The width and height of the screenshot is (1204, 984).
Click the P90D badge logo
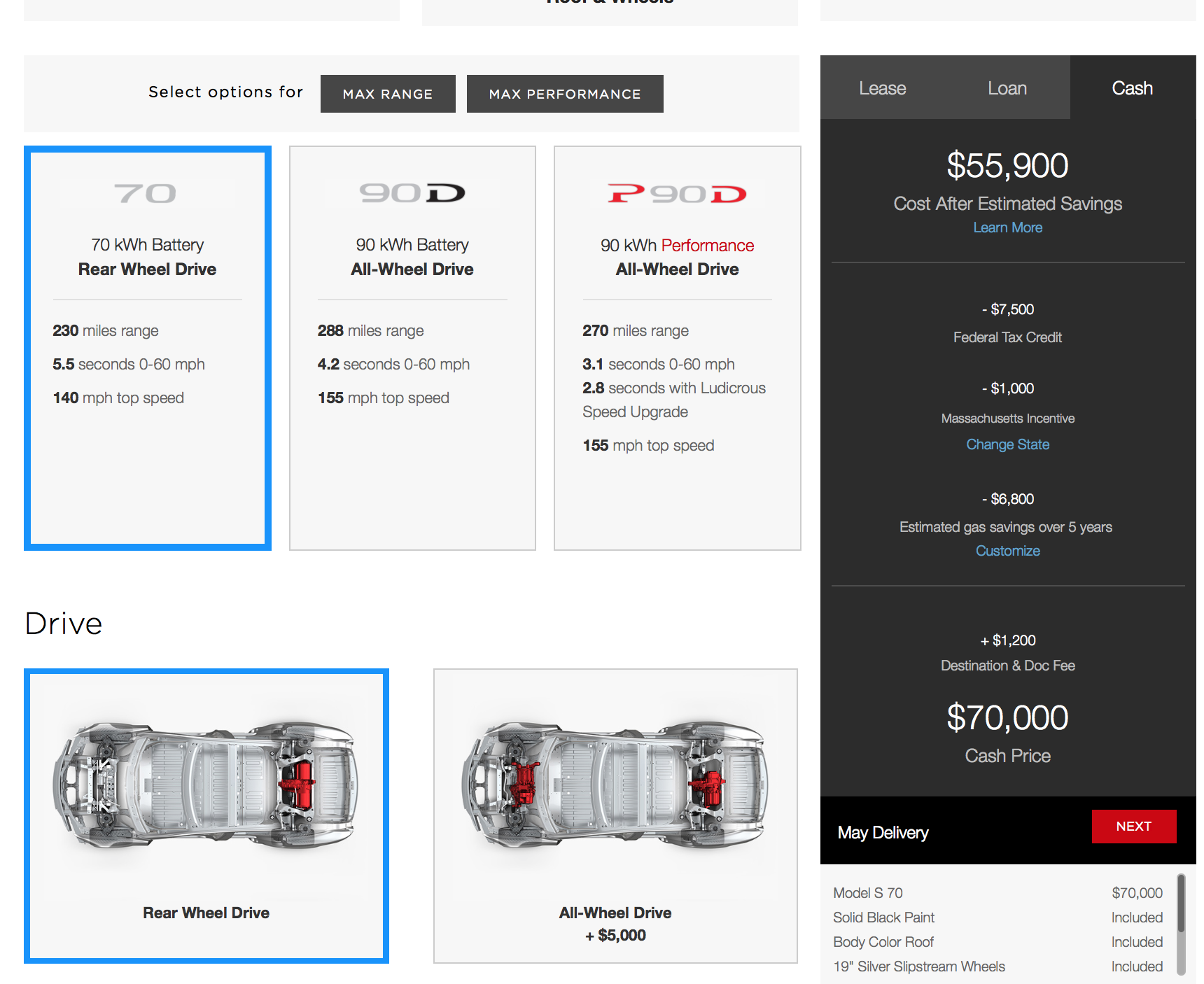(678, 194)
